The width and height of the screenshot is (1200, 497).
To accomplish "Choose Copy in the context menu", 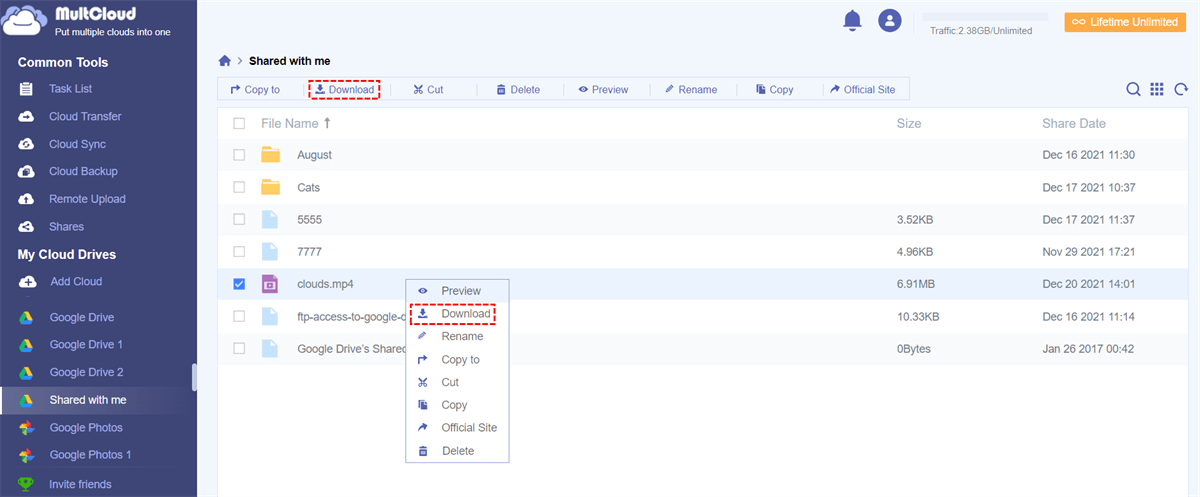I will click(457, 405).
